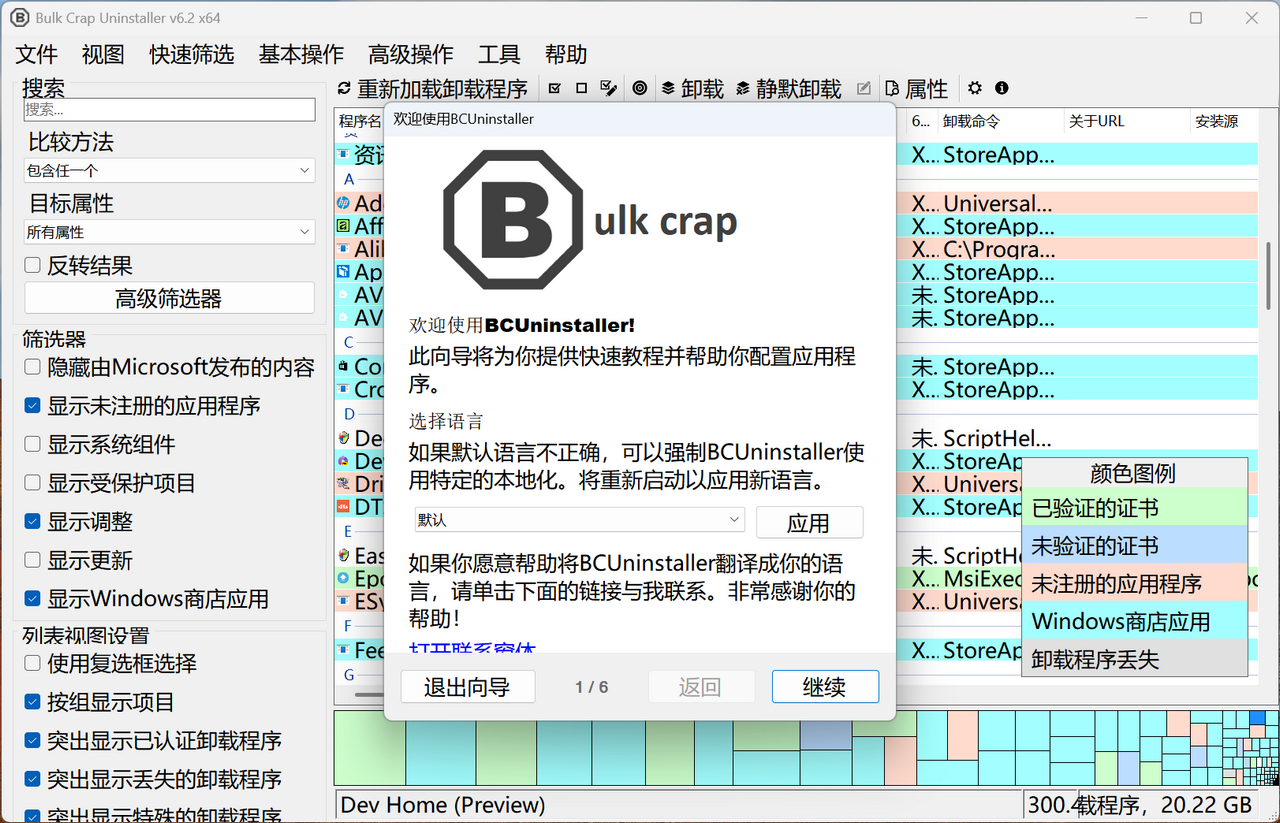Enable 使用复选框选择
This screenshot has width=1280, height=823.
[x=33, y=663]
